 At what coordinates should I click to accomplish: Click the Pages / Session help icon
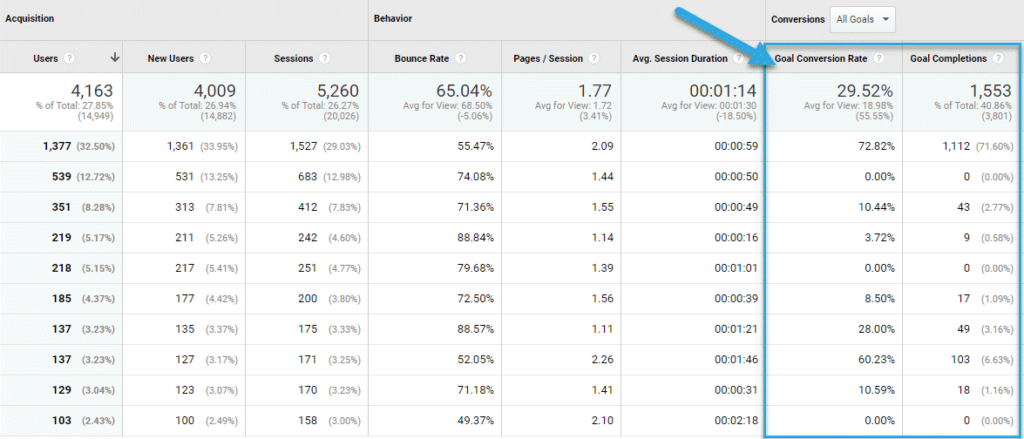tap(596, 58)
